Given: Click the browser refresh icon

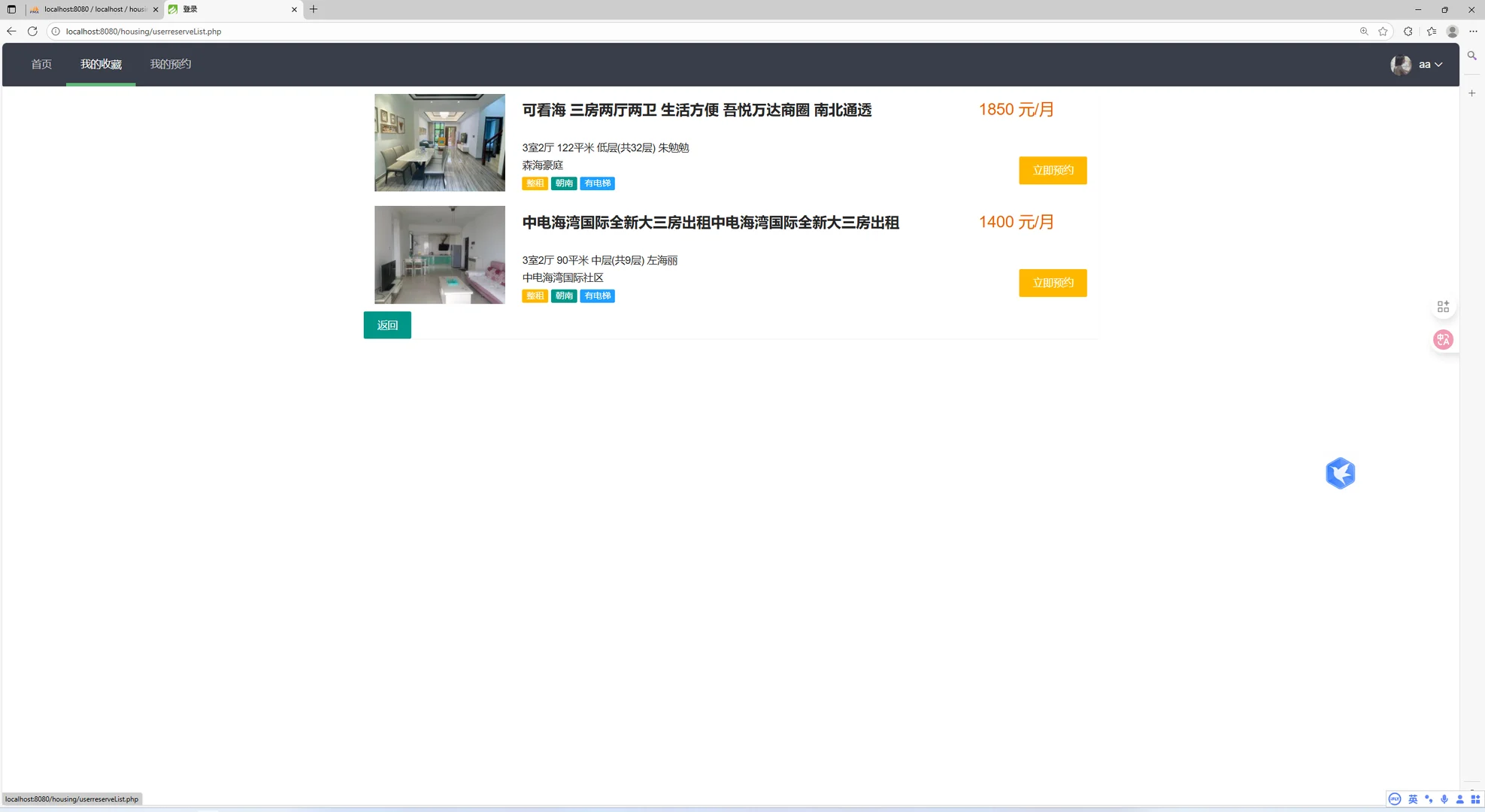Looking at the screenshot, I should pos(32,32).
